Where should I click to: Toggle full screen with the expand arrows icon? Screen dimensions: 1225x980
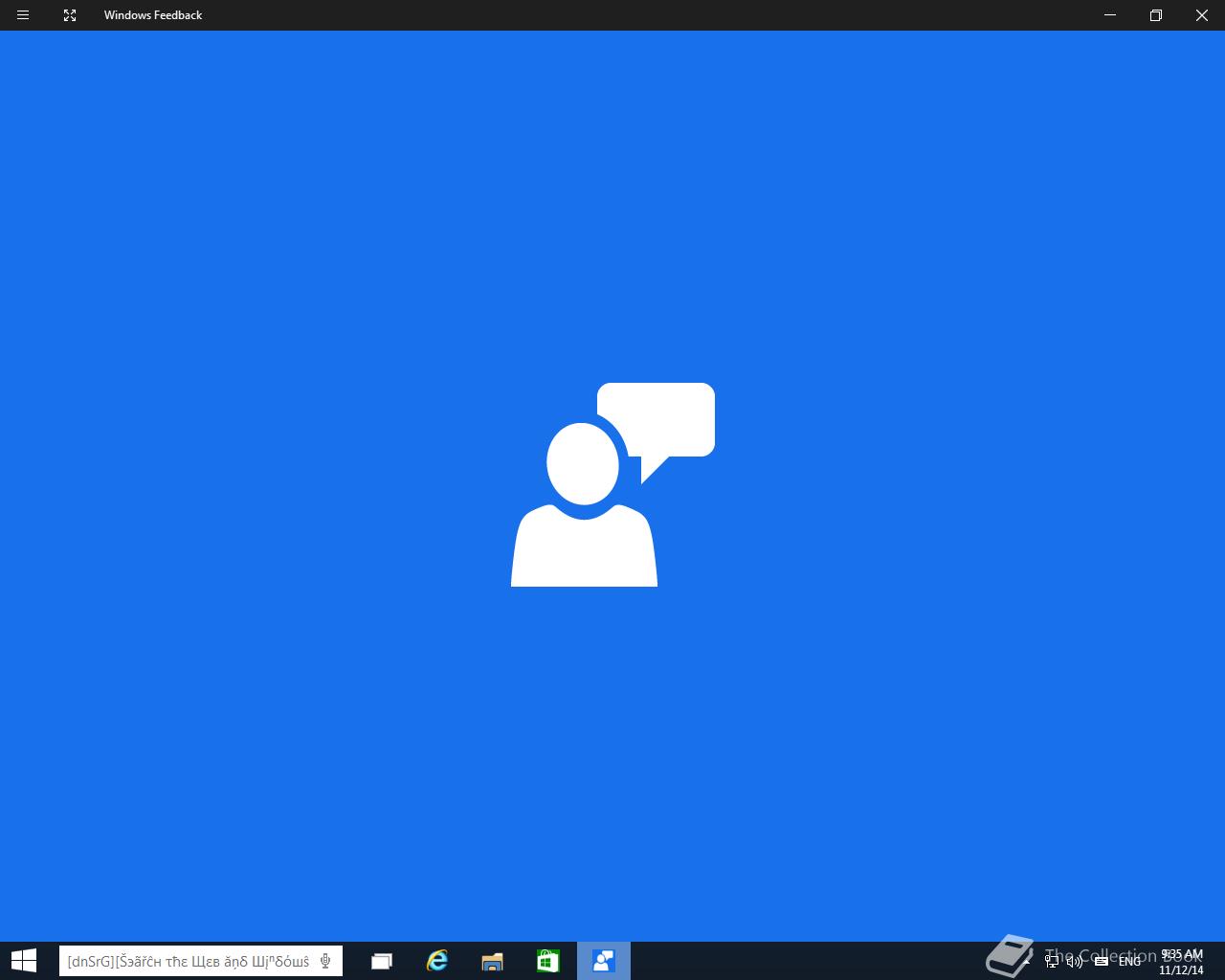[70, 15]
